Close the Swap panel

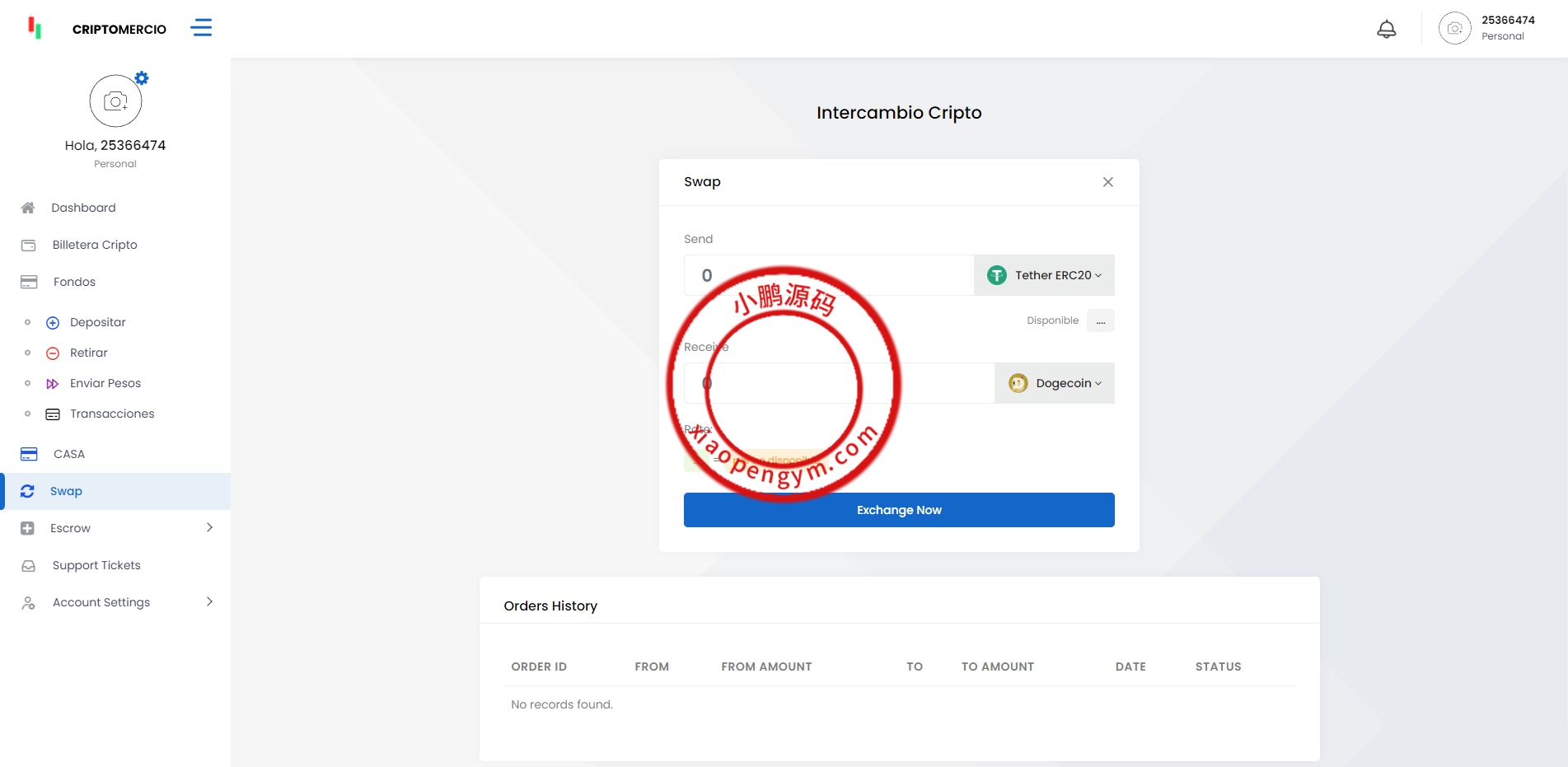pos(1107,182)
